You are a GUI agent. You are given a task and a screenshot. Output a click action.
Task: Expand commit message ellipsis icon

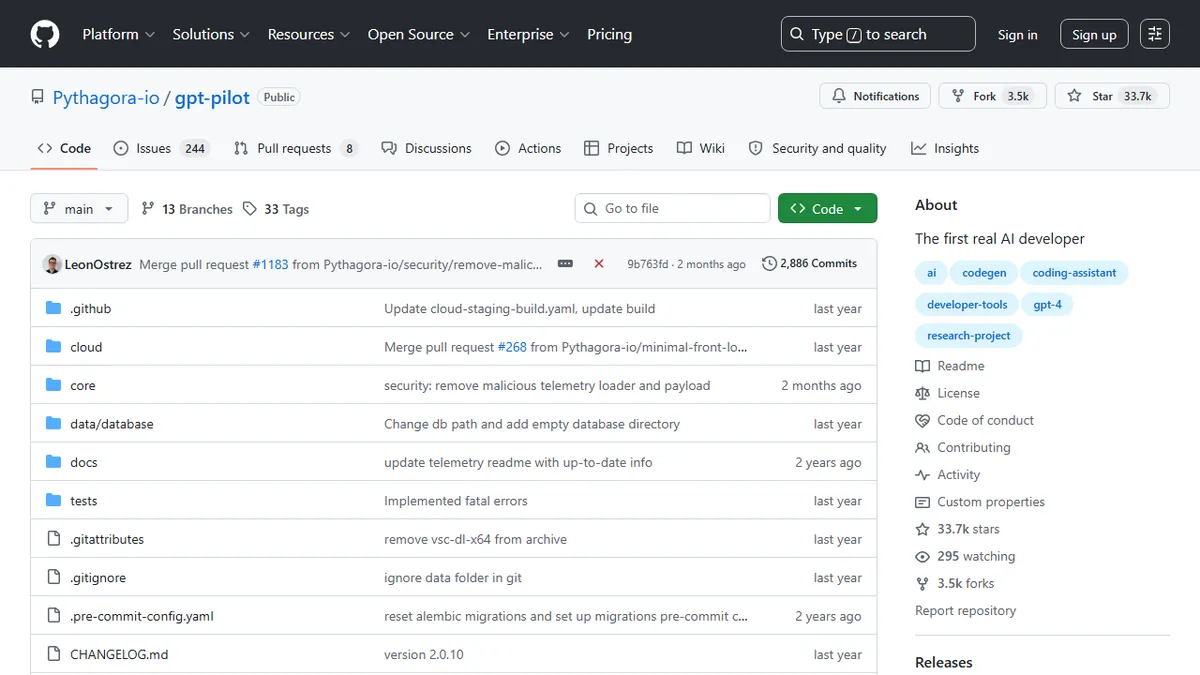[x=565, y=264]
